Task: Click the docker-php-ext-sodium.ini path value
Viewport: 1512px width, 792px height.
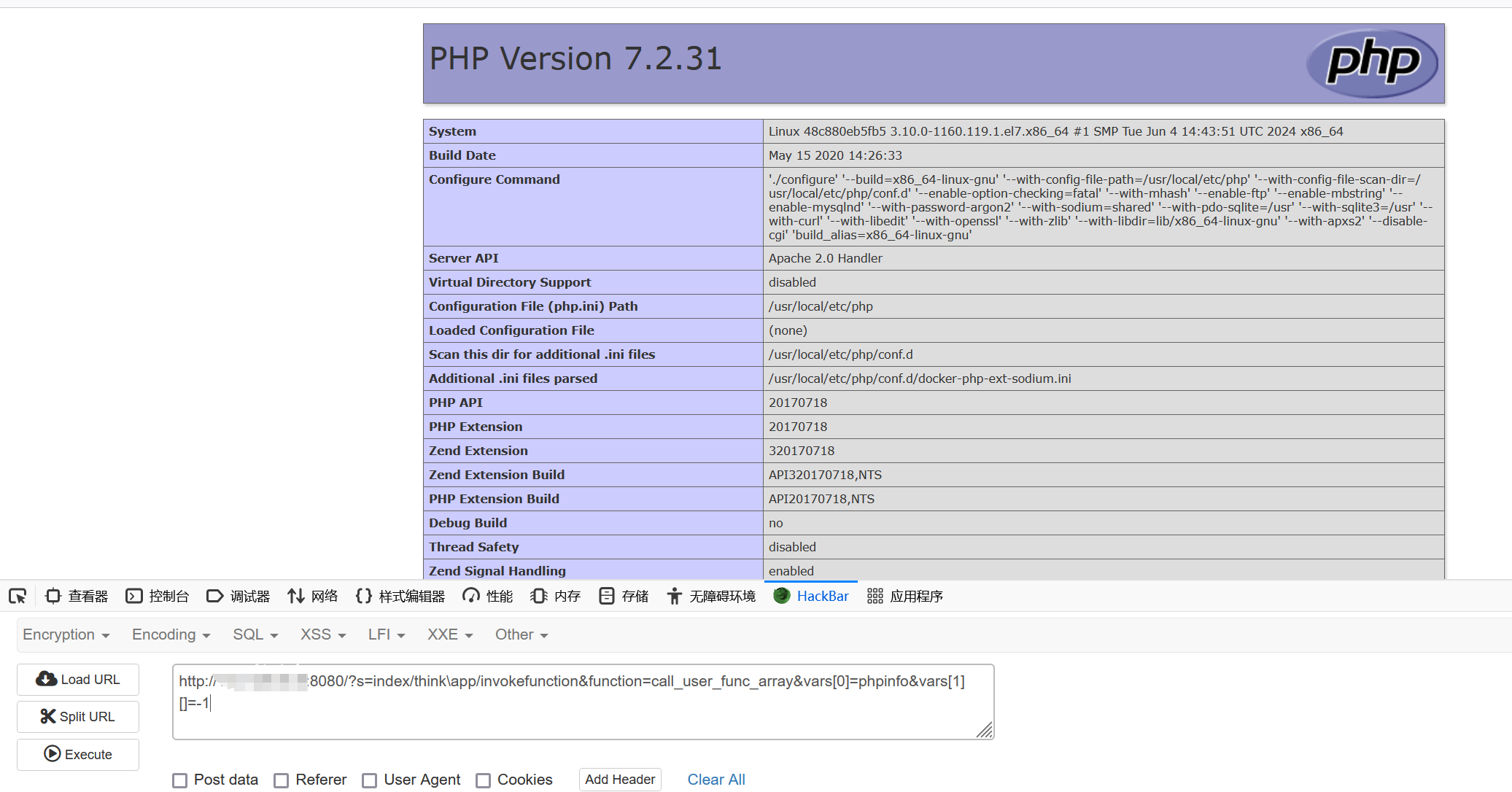Action: [920, 378]
